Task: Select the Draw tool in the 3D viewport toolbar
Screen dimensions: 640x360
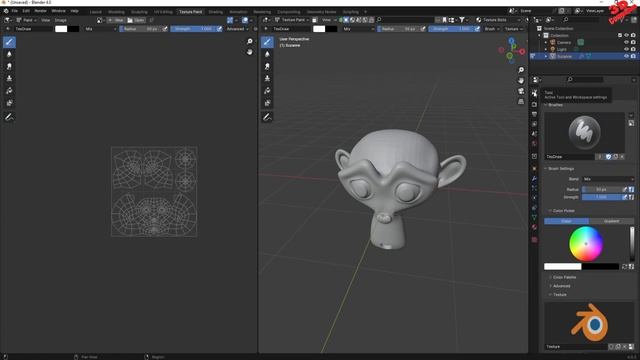Action: click(267, 42)
